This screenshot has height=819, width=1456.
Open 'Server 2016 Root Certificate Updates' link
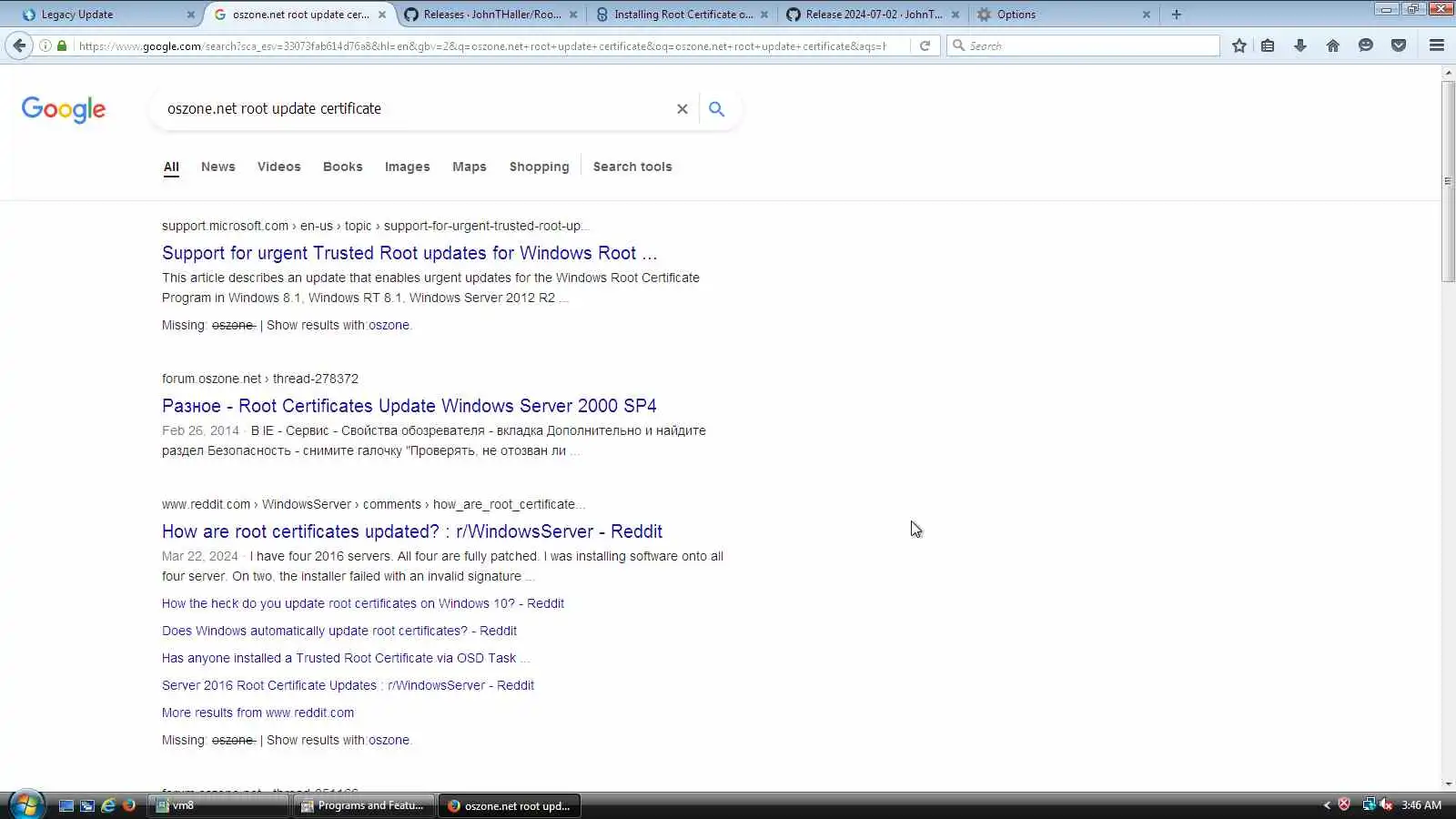pos(348,685)
